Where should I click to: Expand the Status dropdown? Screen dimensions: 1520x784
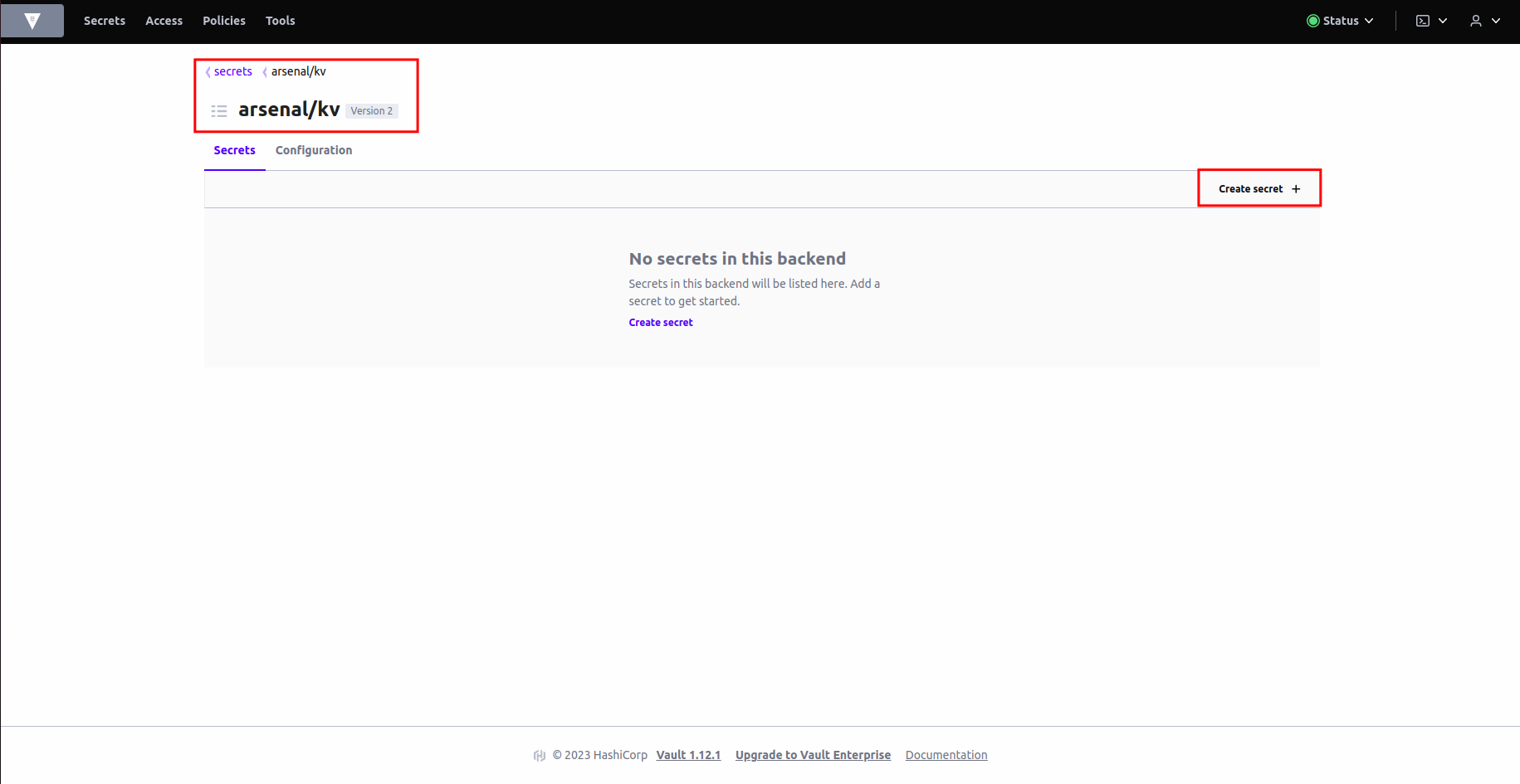1340,21
